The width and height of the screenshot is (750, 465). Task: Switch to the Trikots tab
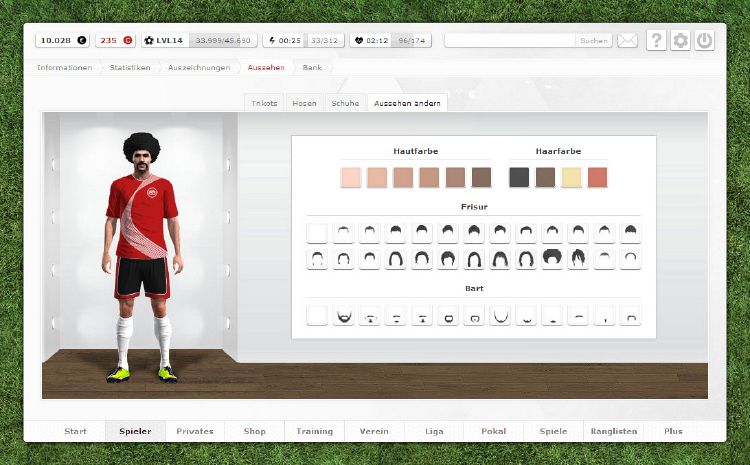264,103
